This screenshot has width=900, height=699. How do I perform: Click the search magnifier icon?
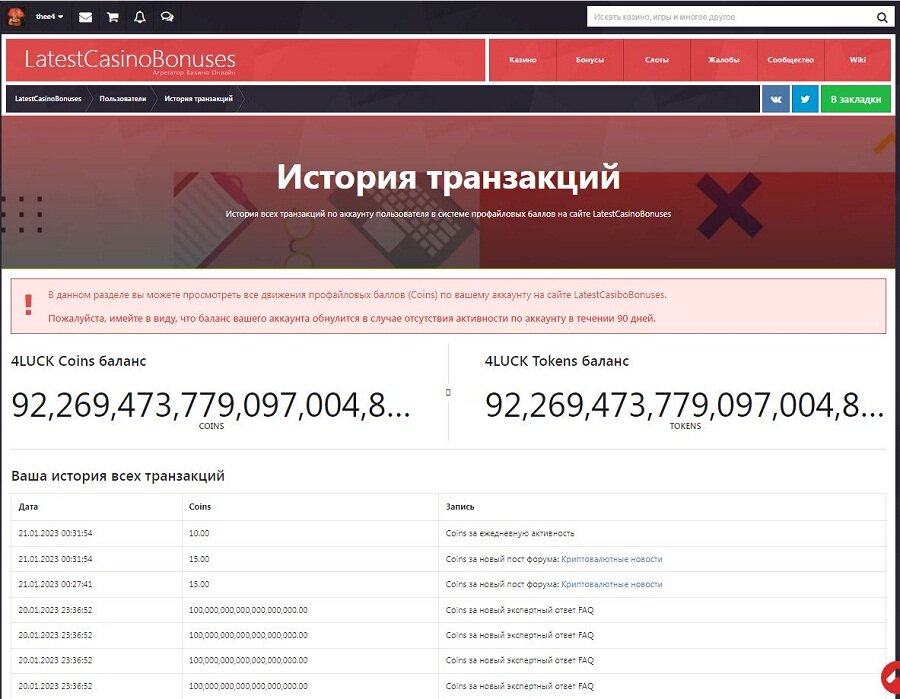(881, 17)
